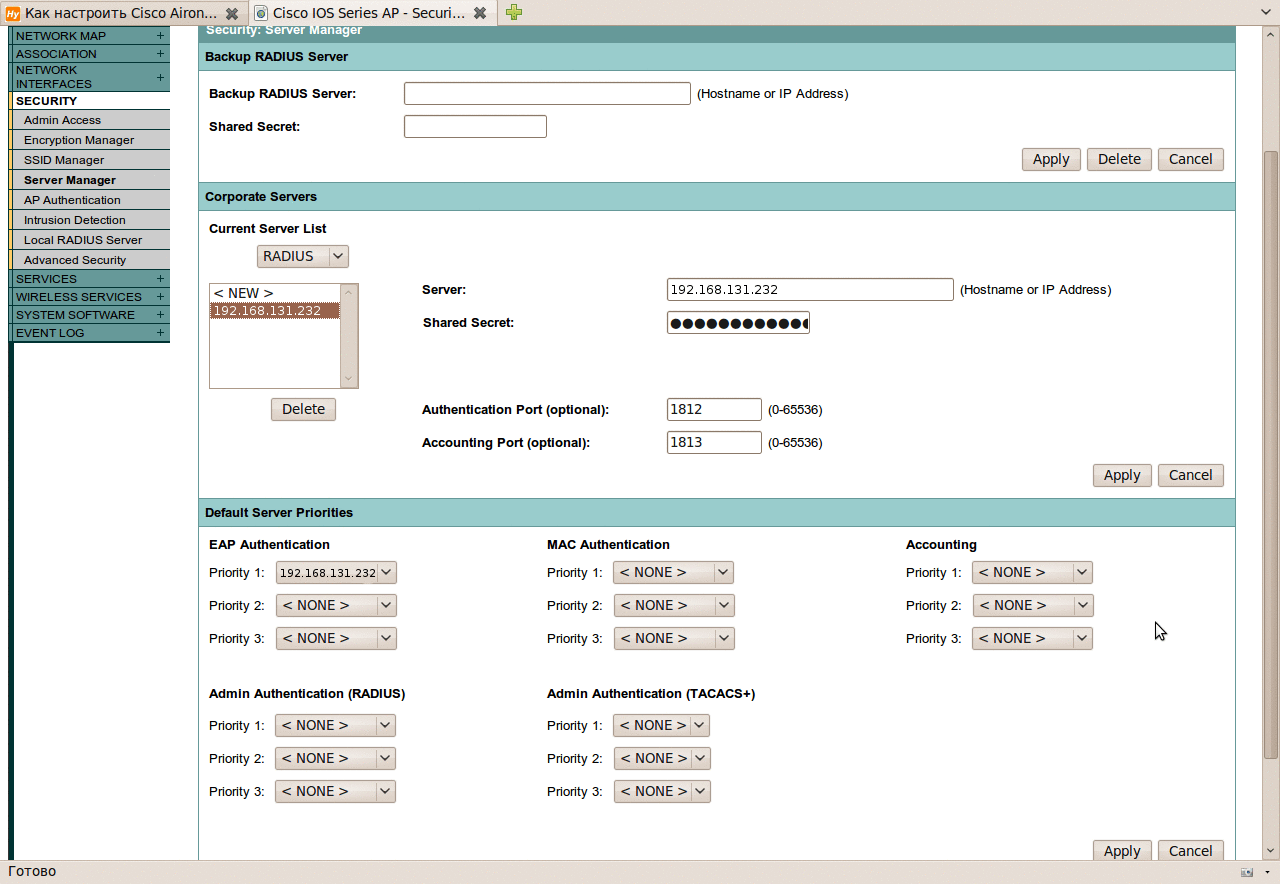This screenshot has width=1280, height=884.
Task: Click Apply in Corporate Servers section
Action: pos(1121,476)
